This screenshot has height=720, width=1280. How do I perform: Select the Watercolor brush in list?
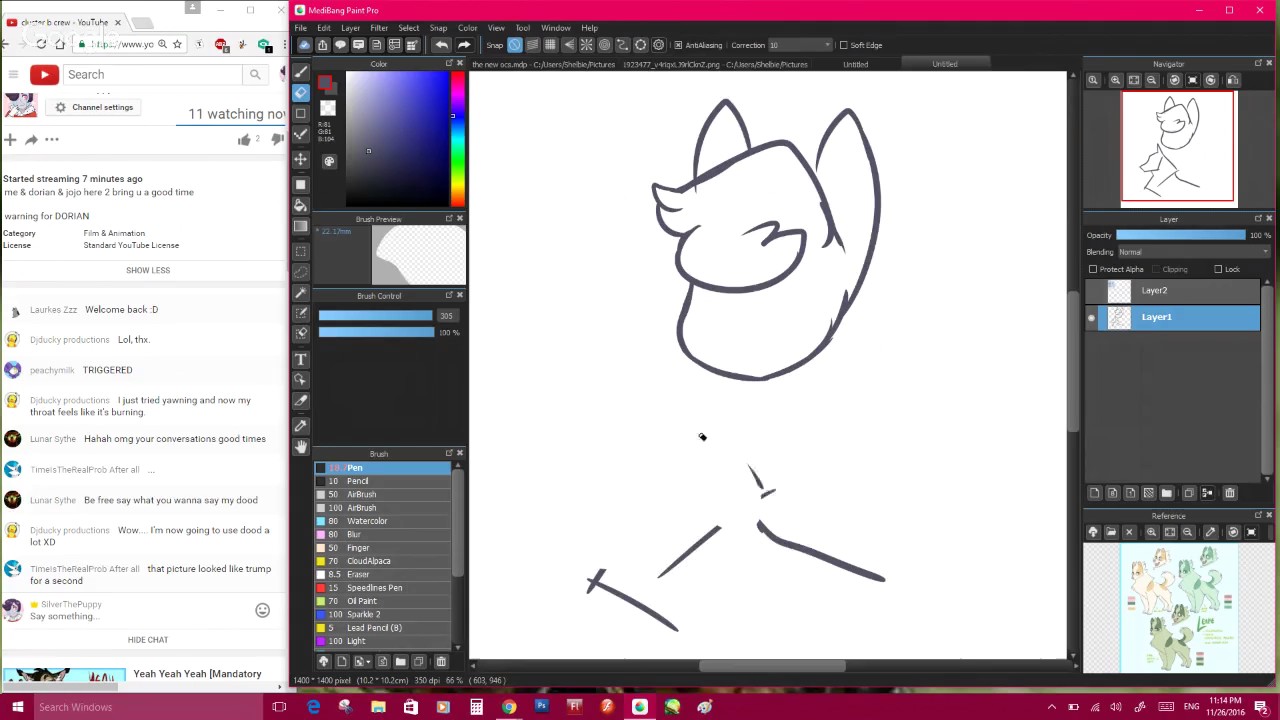(x=384, y=521)
